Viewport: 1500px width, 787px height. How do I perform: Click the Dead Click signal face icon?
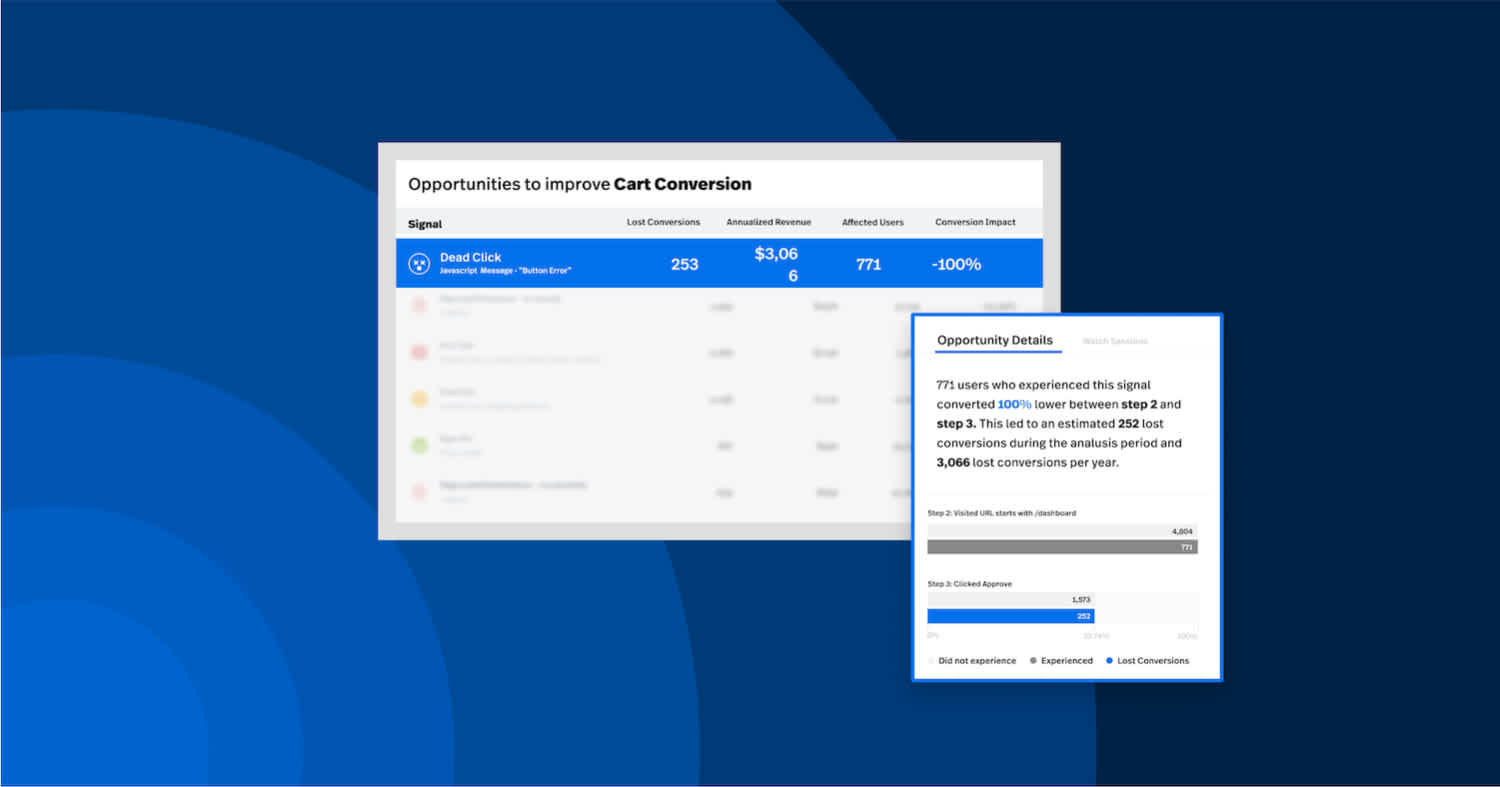pos(419,264)
